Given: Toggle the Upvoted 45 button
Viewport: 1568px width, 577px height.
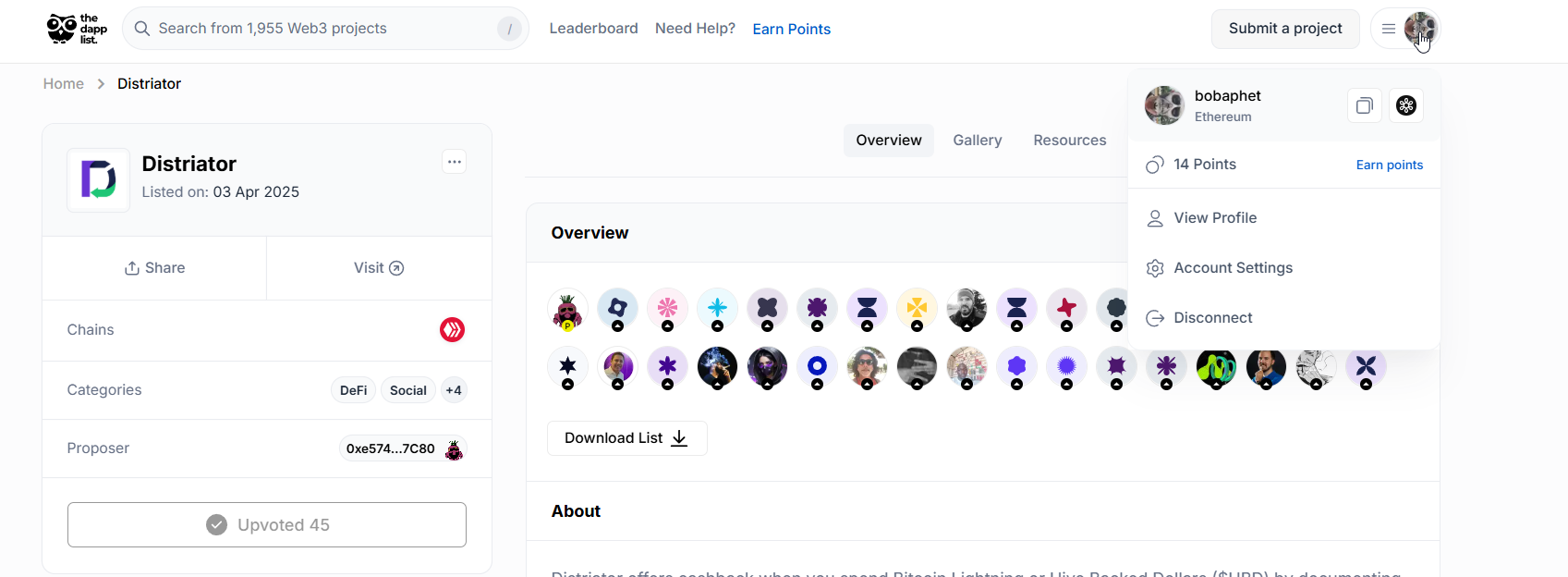Looking at the screenshot, I should 267,525.
